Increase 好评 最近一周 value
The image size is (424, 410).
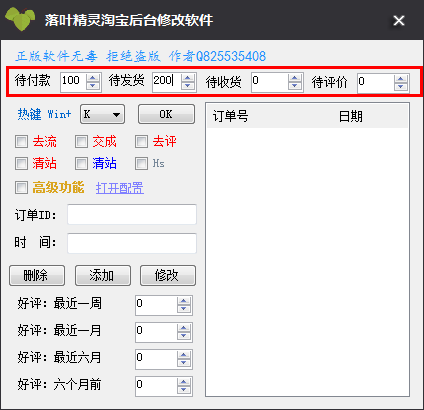tap(184, 301)
